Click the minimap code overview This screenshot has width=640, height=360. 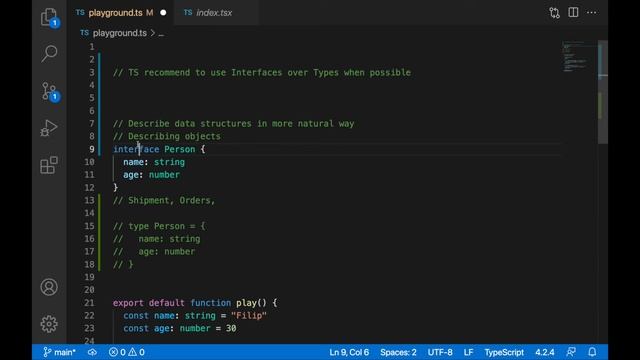tap(579, 57)
